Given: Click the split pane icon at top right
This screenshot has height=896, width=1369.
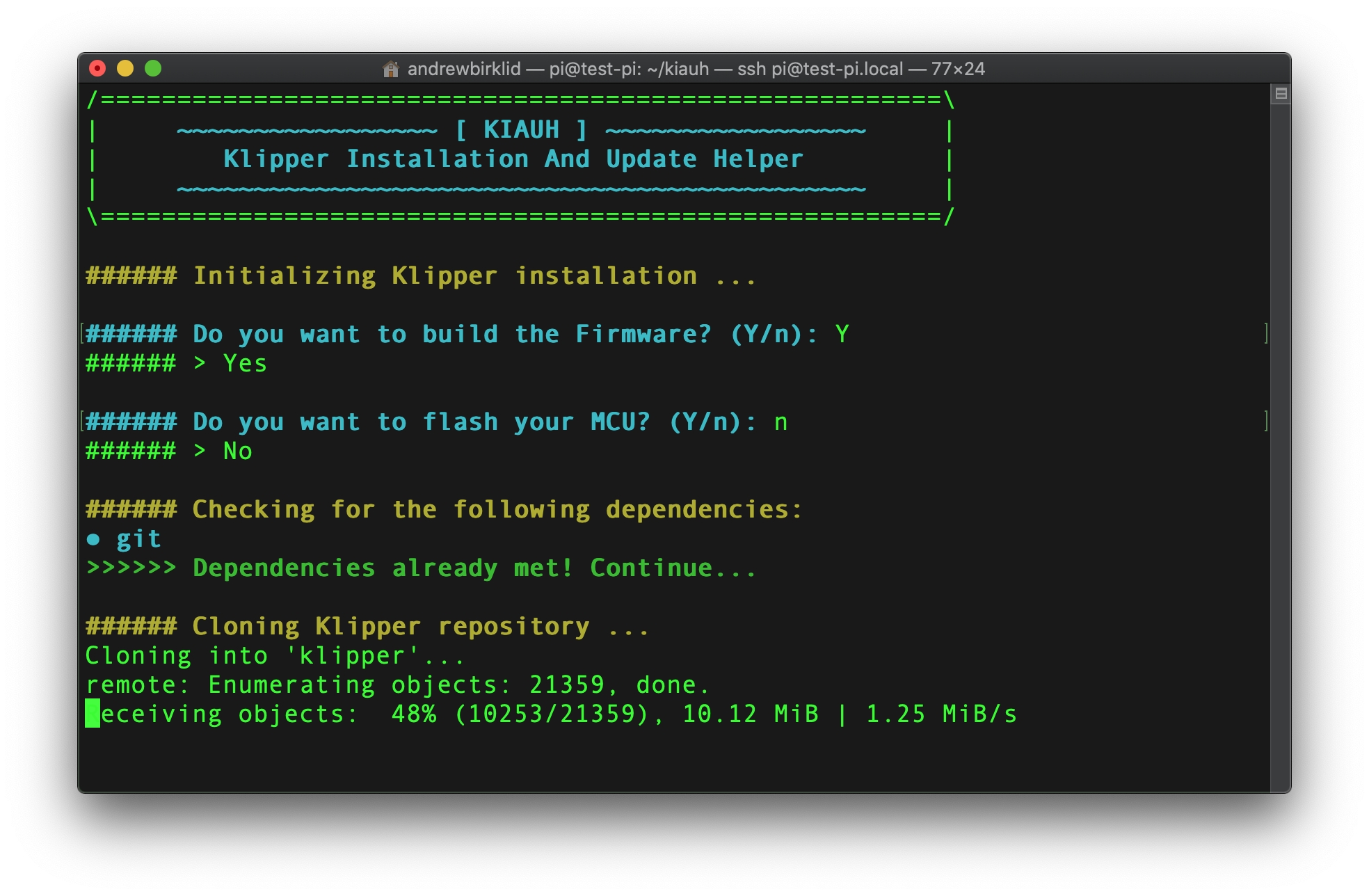Looking at the screenshot, I should pyautogui.click(x=1281, y=93).
